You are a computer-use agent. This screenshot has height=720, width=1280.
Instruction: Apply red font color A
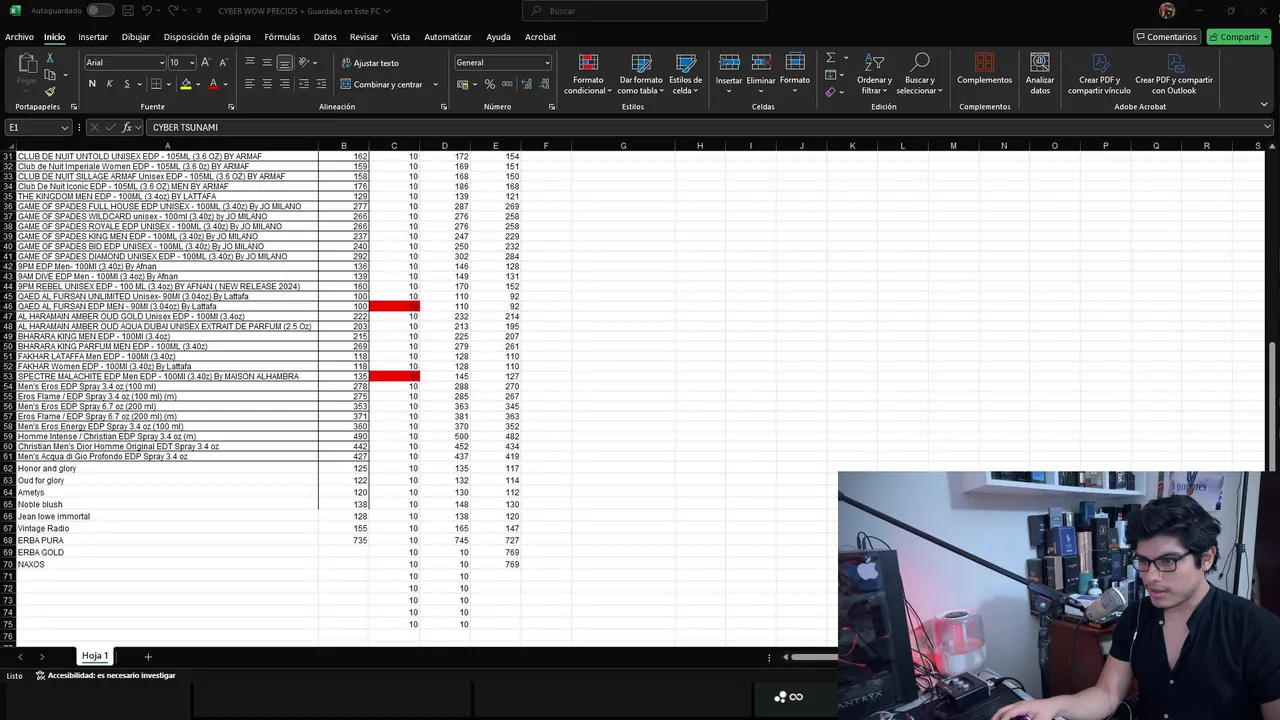click(213, 84)
